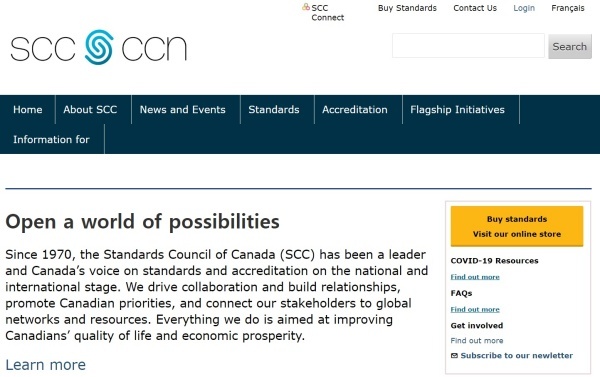This screenshot has height=377, width=600.
Task: Open the Standards navigation item
Action: point(274,109)
